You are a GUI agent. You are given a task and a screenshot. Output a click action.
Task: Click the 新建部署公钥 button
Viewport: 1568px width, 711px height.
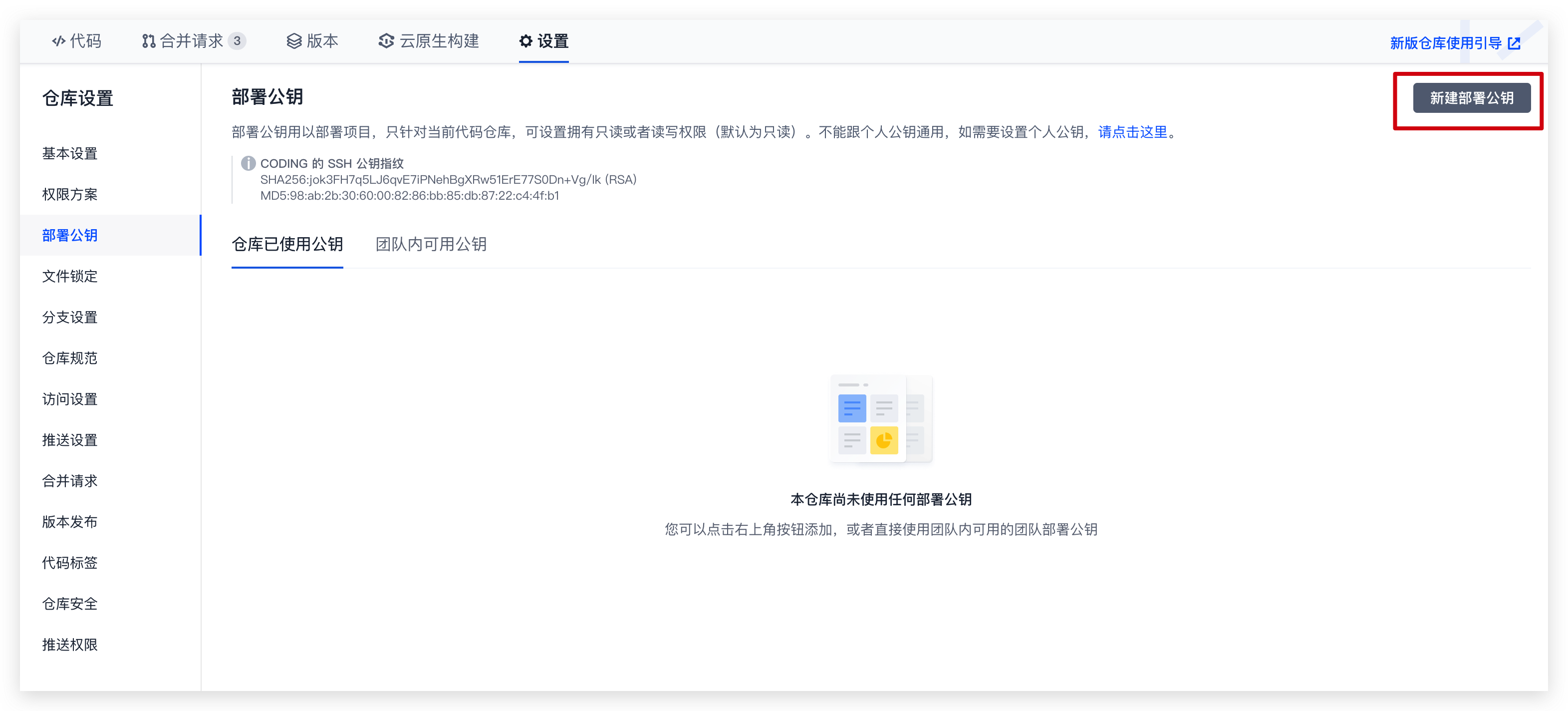click(1471, 98)
